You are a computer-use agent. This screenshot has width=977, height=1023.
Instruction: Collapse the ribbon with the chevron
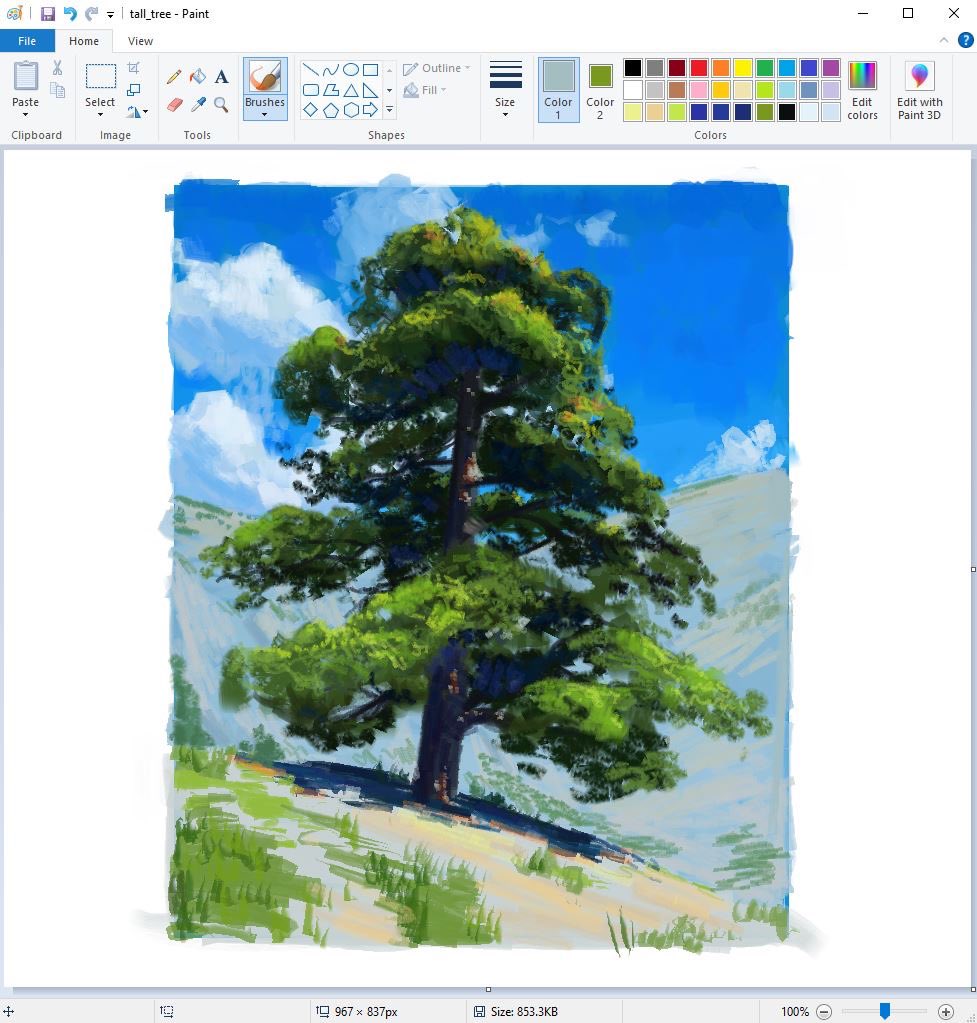(944, 40)
